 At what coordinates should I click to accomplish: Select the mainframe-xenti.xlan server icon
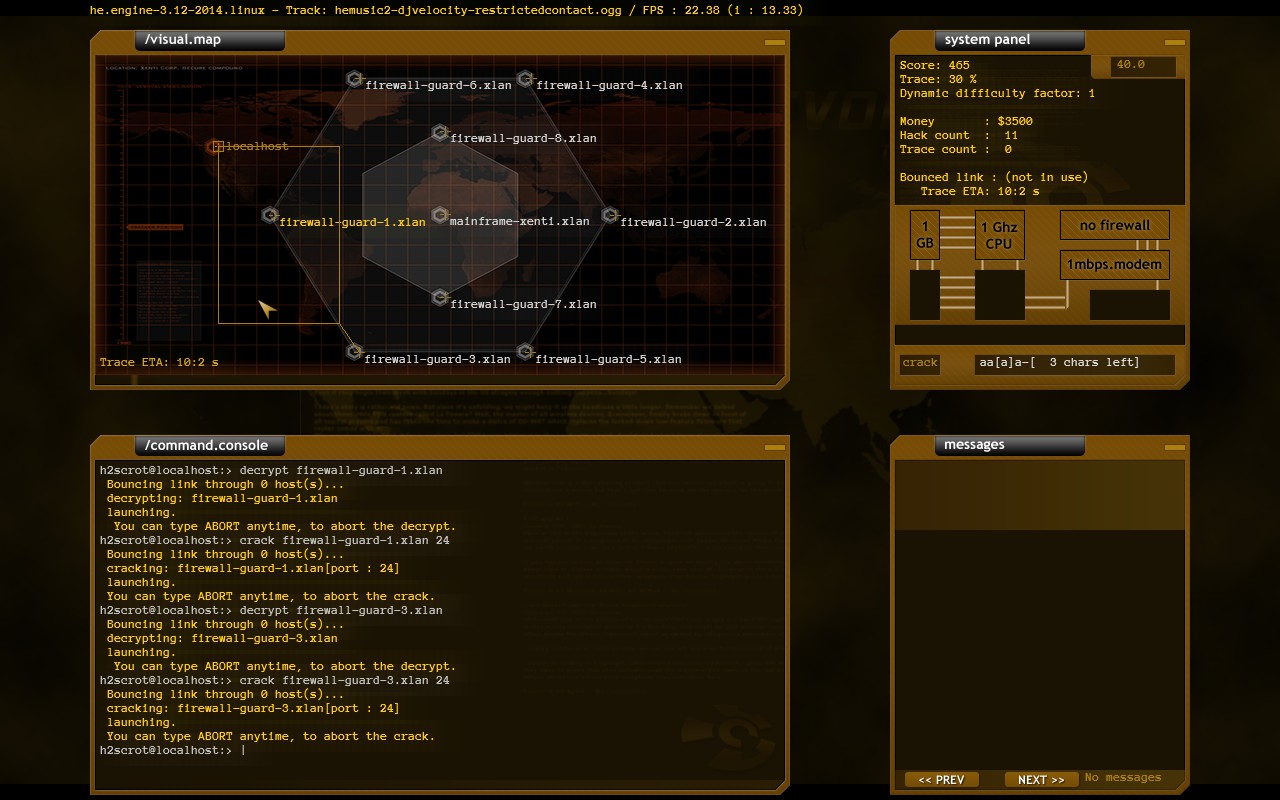439,215
